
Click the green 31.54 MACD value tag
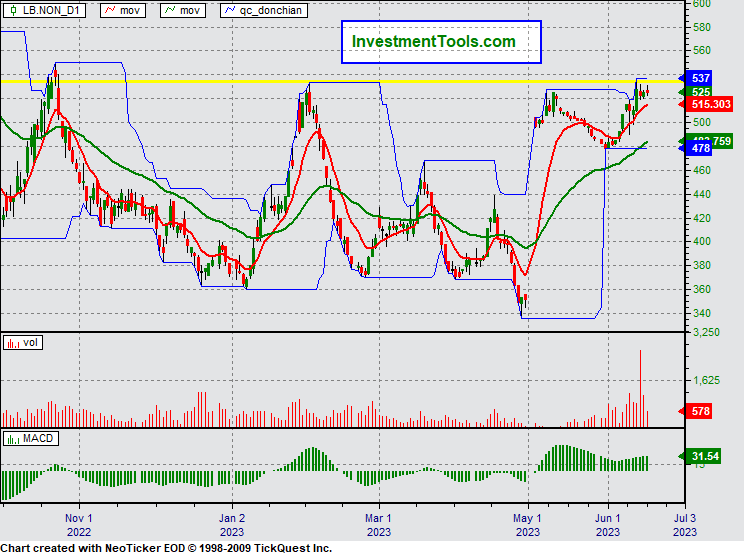[x=700, y=456]
